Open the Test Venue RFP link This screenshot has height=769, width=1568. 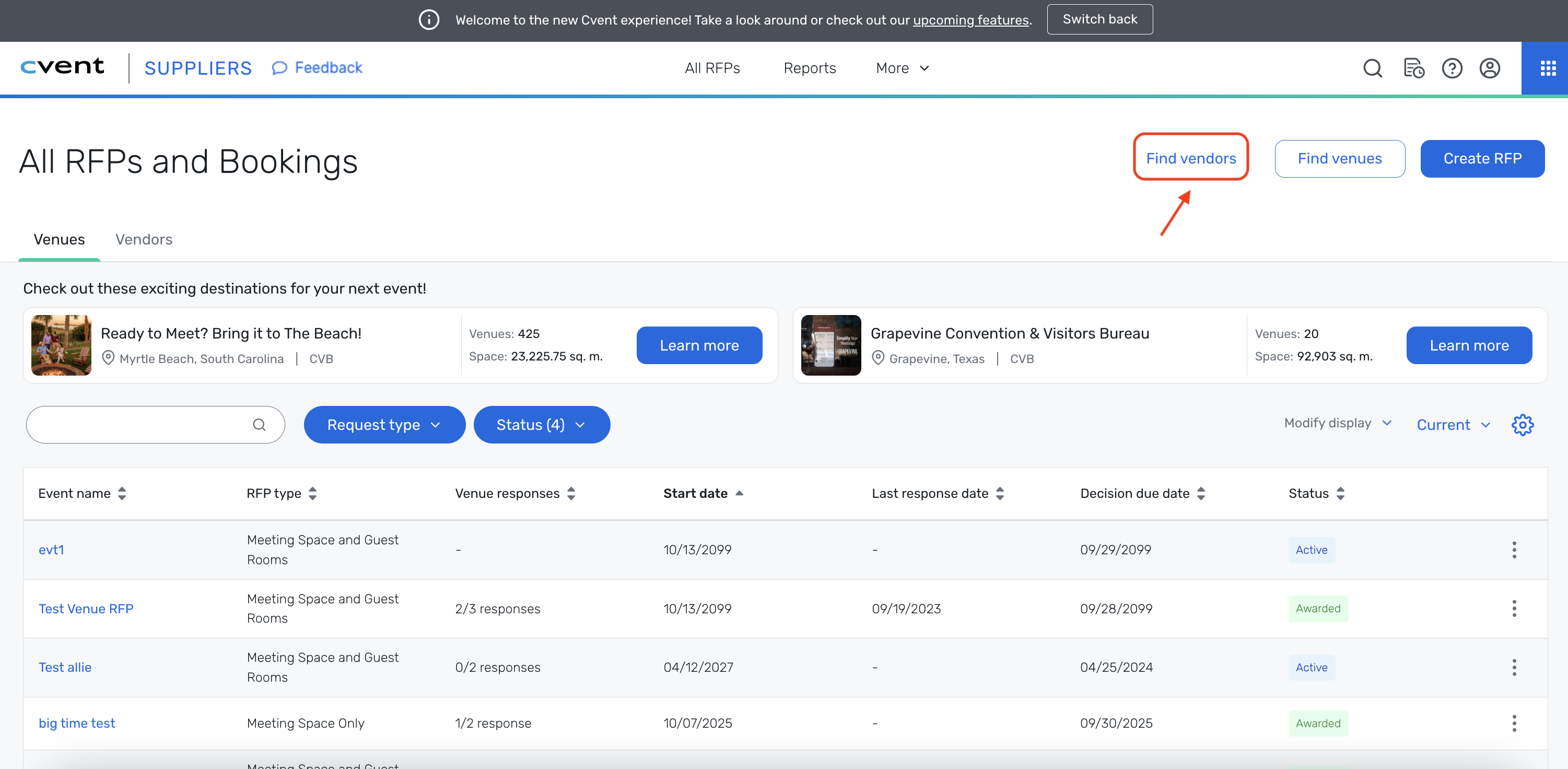[86, 608]
